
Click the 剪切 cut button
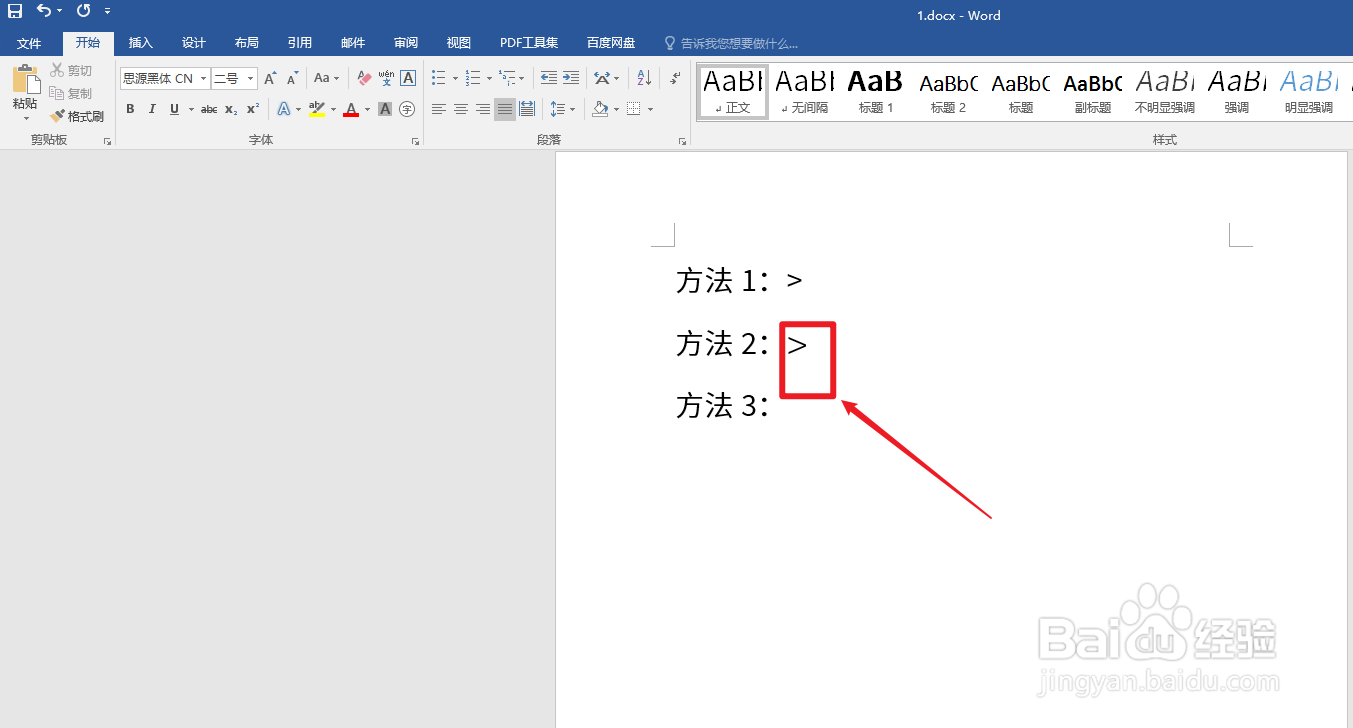pos(71,70)
